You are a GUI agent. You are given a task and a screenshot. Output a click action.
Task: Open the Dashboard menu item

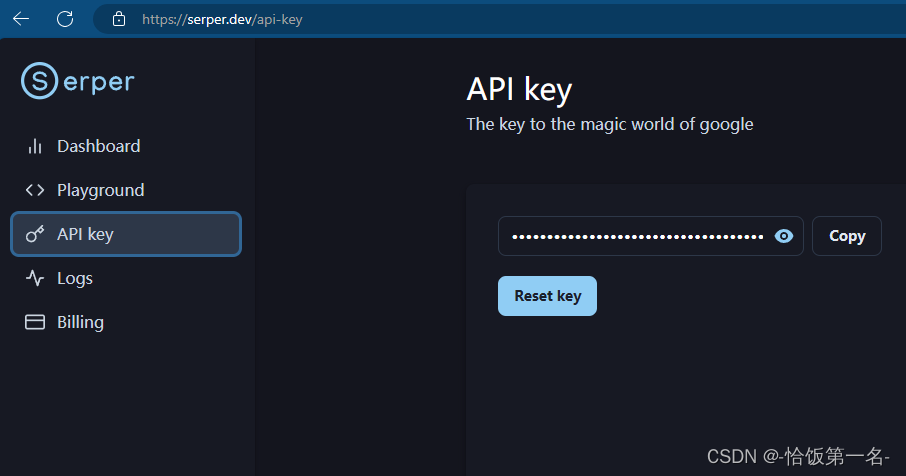(x=126, y=146)
